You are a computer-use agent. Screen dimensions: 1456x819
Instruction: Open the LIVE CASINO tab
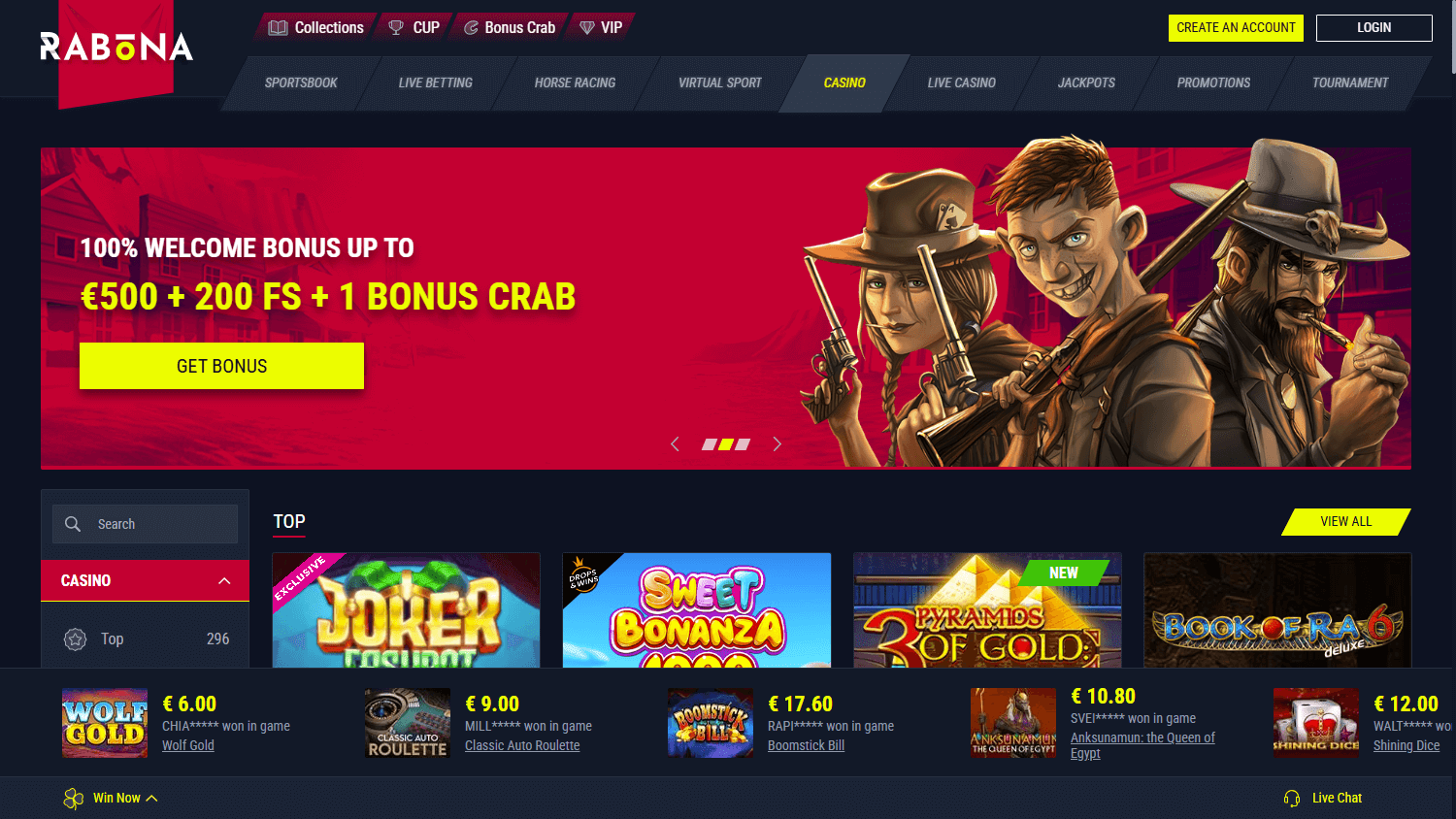tap(961, 82)
